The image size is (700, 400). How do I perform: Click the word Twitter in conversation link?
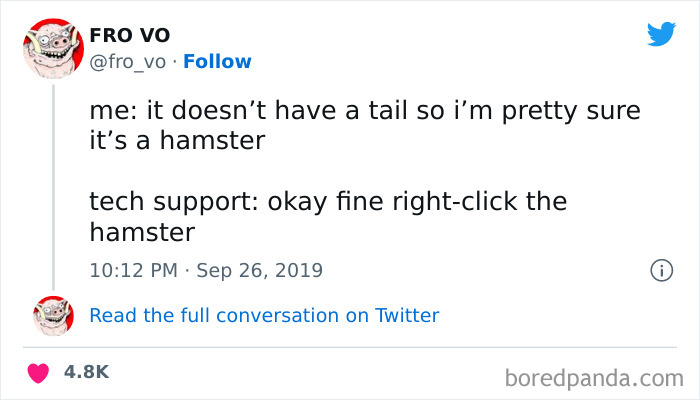406,316
